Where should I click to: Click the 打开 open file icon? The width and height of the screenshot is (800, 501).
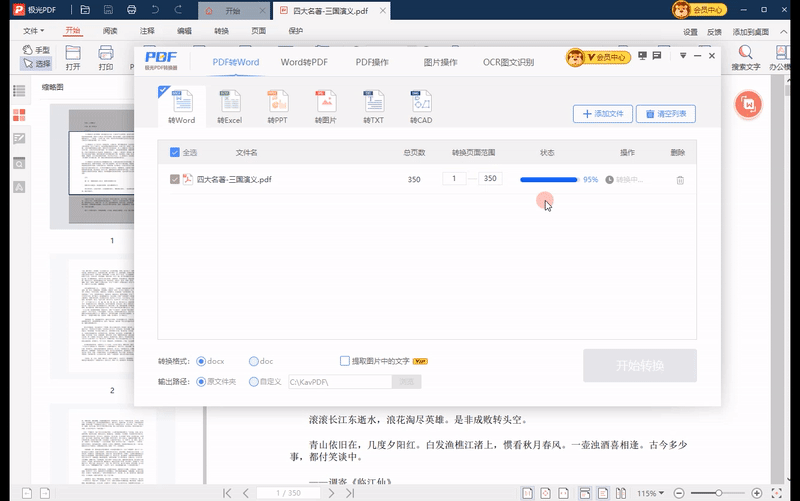click(x=73, y=57)
